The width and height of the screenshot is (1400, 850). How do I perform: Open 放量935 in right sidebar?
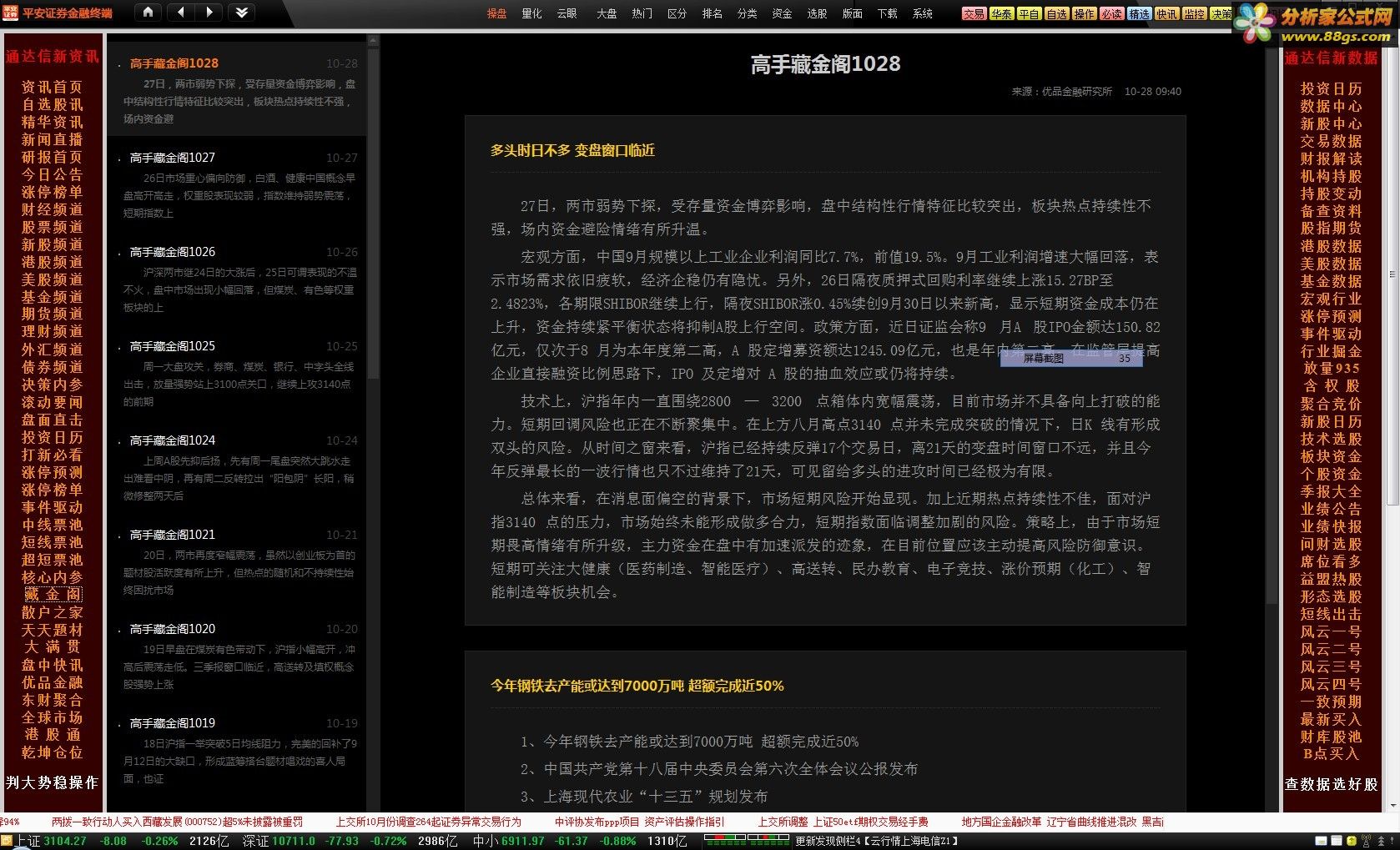(1331, 368)
